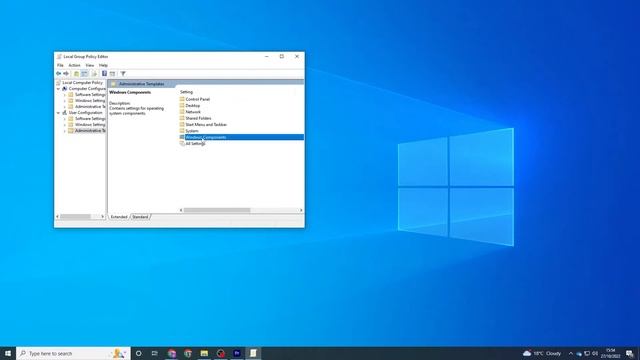Open the File menu
The image size is (640, 360).
coord(60,65)
